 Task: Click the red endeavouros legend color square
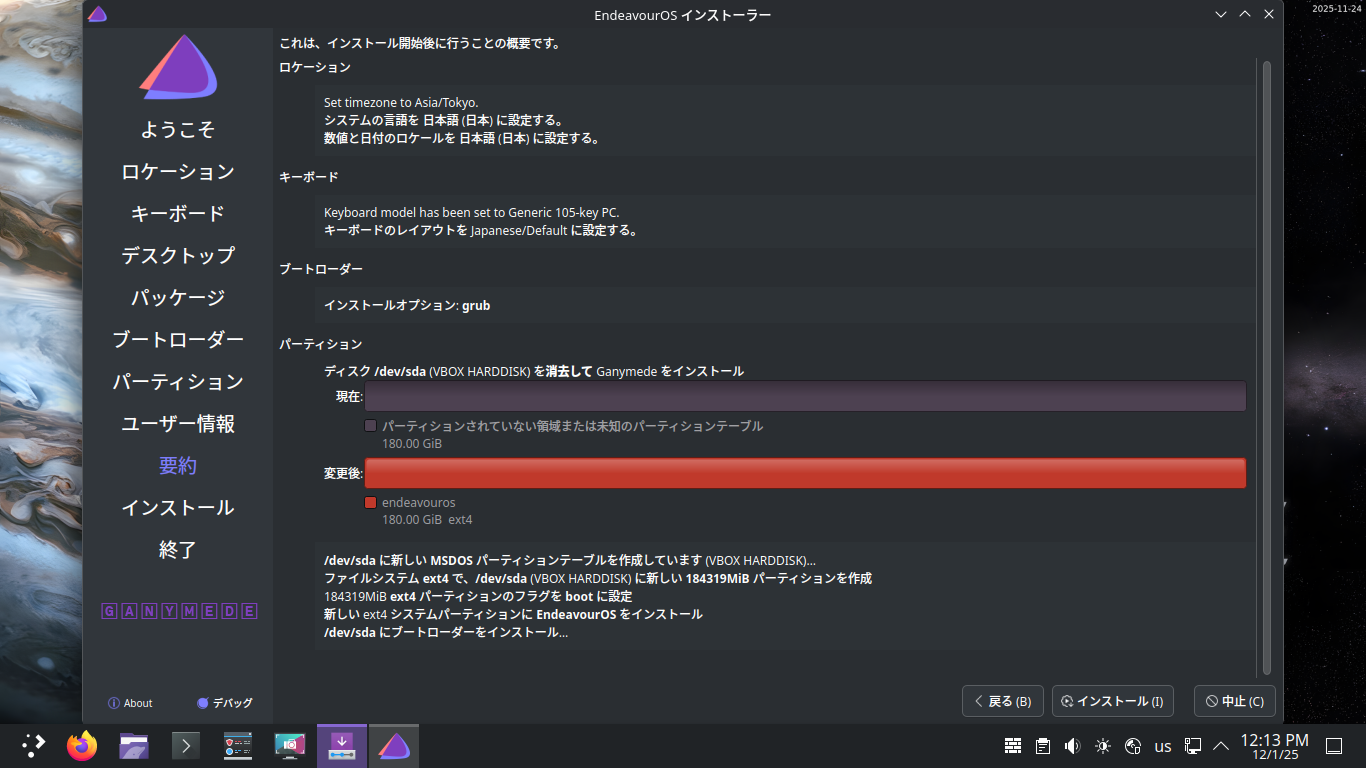tap(371, 503)
